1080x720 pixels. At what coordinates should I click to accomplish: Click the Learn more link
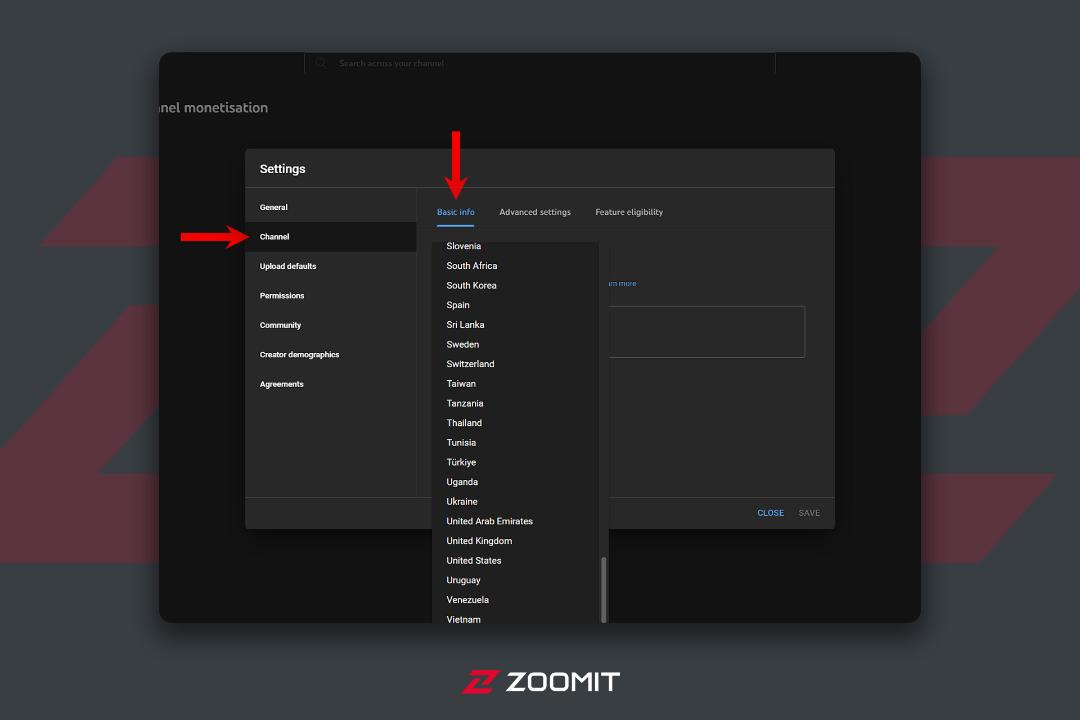pyautogui.click(x=622, y=284)
